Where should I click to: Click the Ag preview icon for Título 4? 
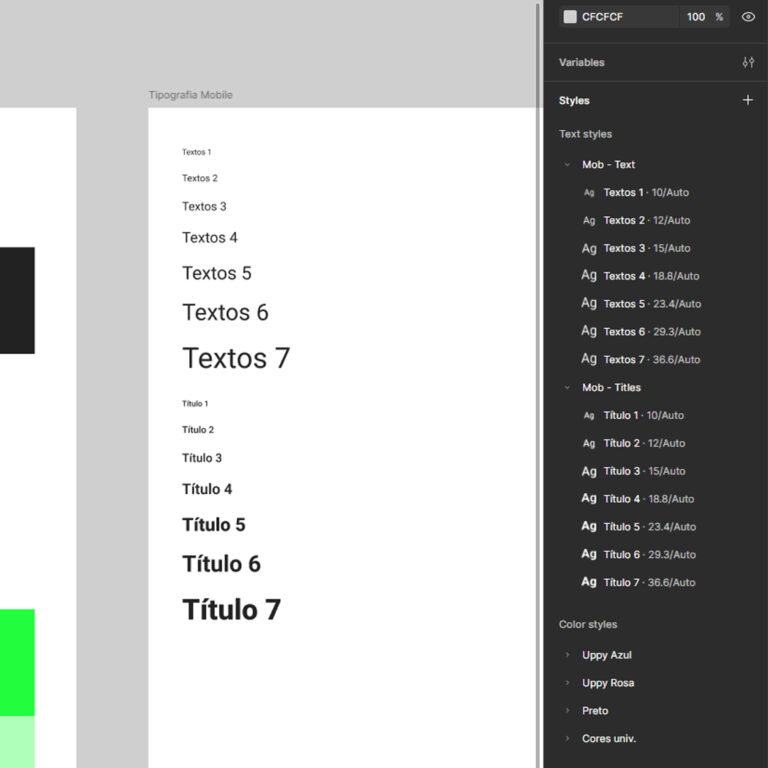[589, 498]
